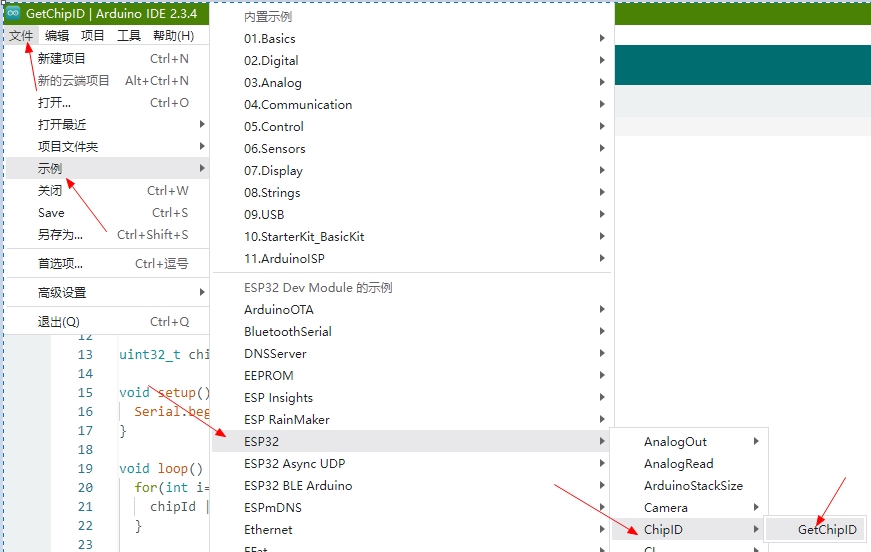Expand 01.Basics examples

[412, 38]
